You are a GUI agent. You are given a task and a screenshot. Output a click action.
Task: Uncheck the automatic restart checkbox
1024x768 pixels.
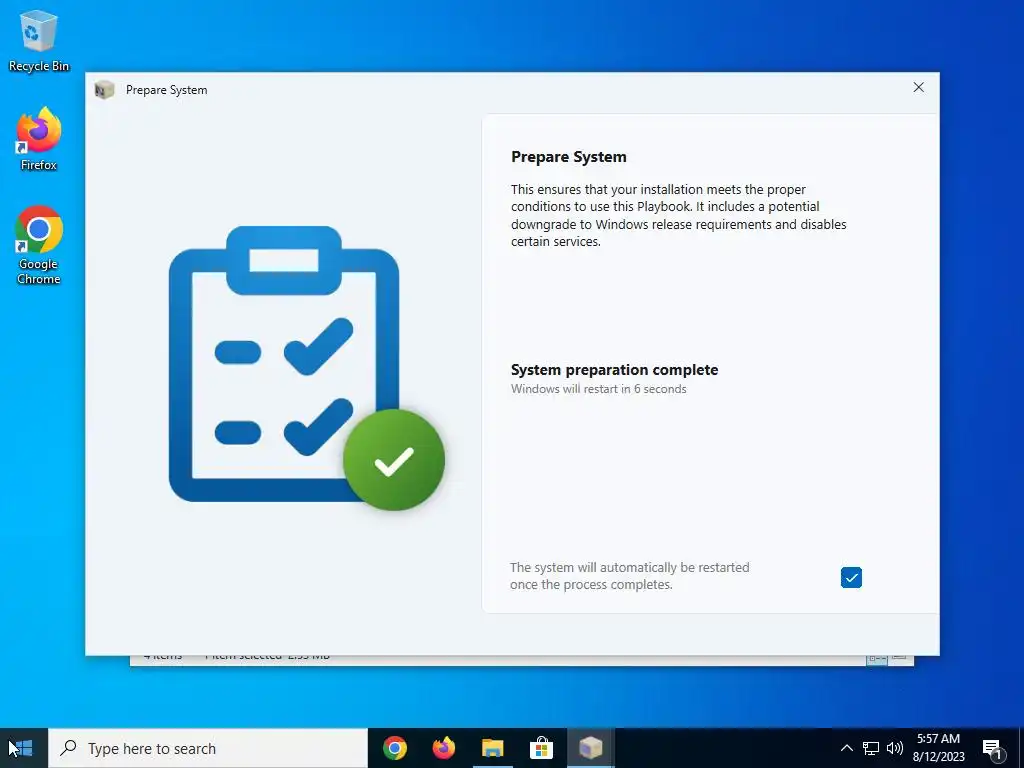tap(851, 577)
